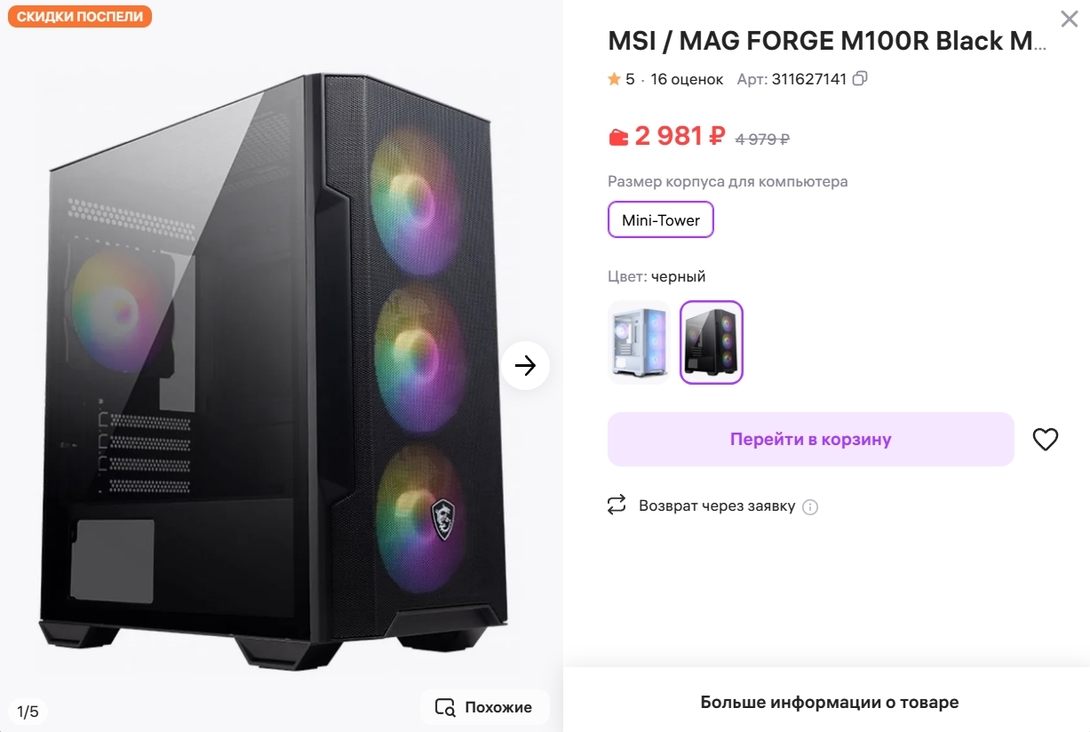1090x732 pixels.
Task: Click the "Возврат через заявку" text
Action: click(717, 506)
